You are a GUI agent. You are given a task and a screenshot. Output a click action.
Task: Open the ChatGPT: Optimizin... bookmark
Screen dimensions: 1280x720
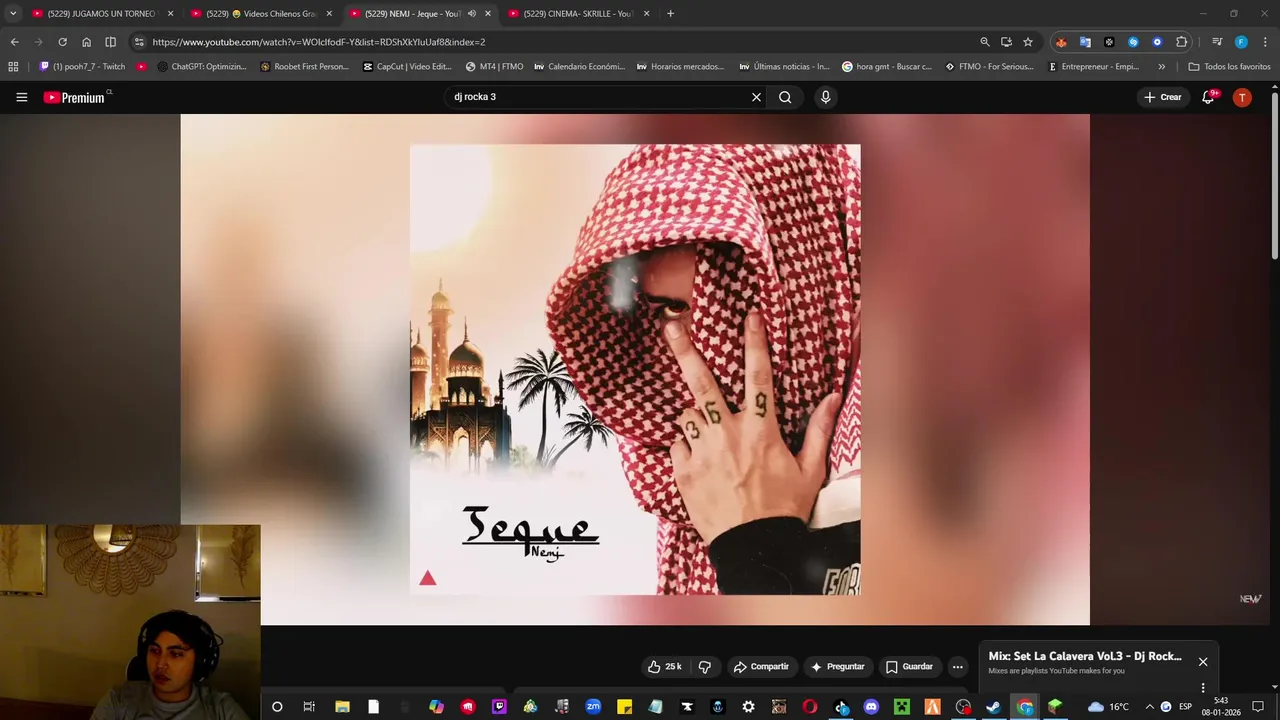pos(202,67)
